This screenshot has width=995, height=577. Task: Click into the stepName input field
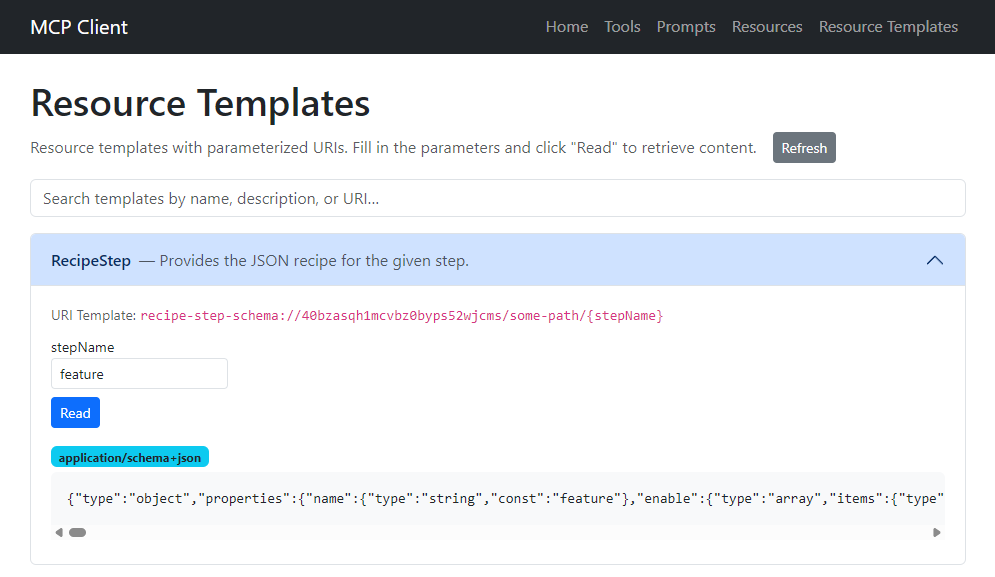(x=140, y=374)
